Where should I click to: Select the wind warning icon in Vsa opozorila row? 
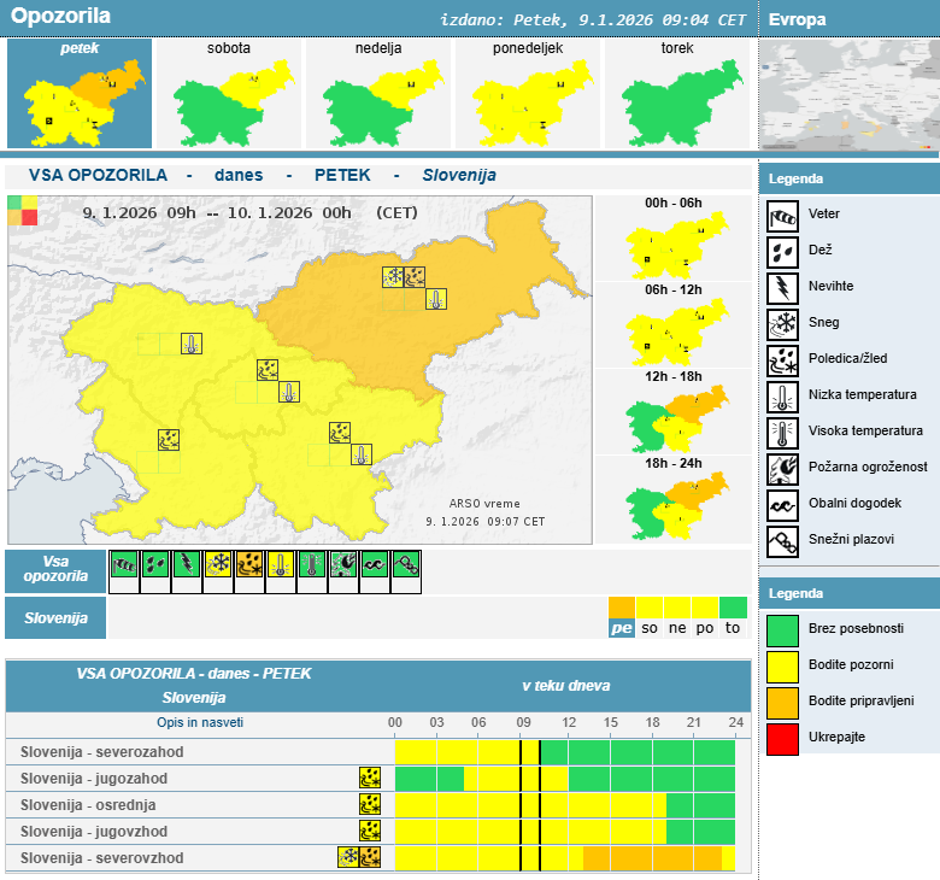pyautogui.click(x=124, y=565)
